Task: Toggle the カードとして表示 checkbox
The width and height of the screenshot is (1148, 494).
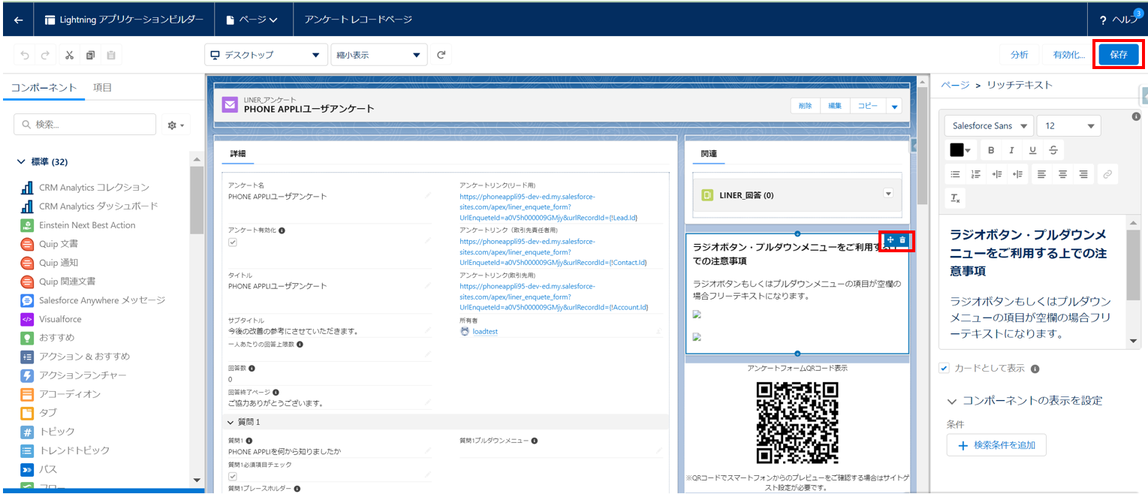Action: (x=944, y=368)
